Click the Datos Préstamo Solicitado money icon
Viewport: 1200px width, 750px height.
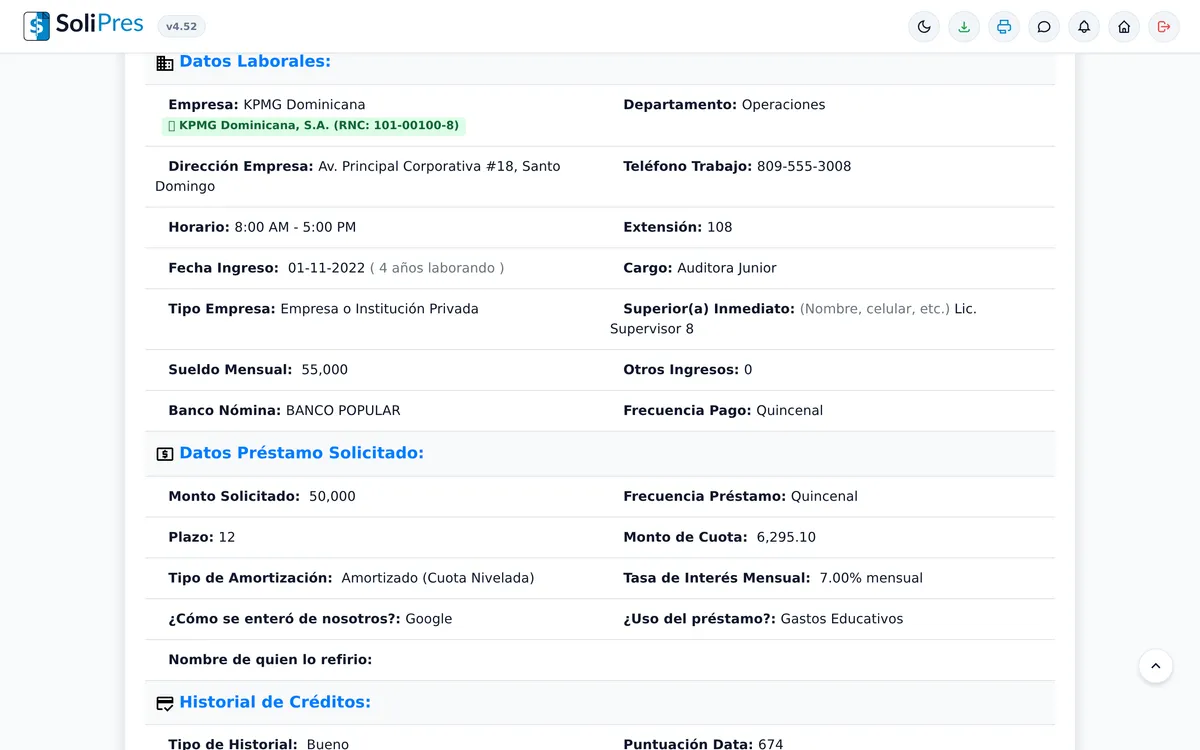[165, 454]
